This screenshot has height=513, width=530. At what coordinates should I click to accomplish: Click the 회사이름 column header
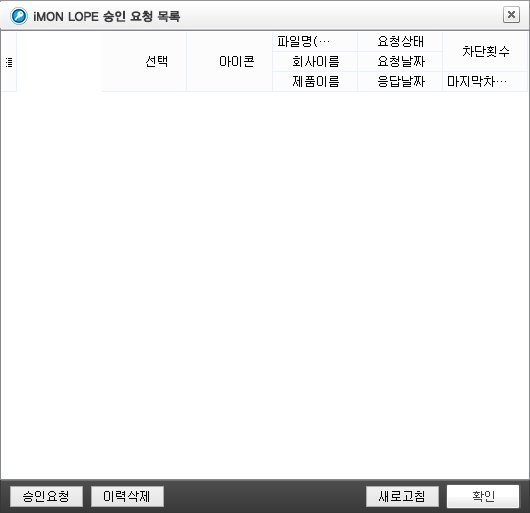click(x=315, y=62)
